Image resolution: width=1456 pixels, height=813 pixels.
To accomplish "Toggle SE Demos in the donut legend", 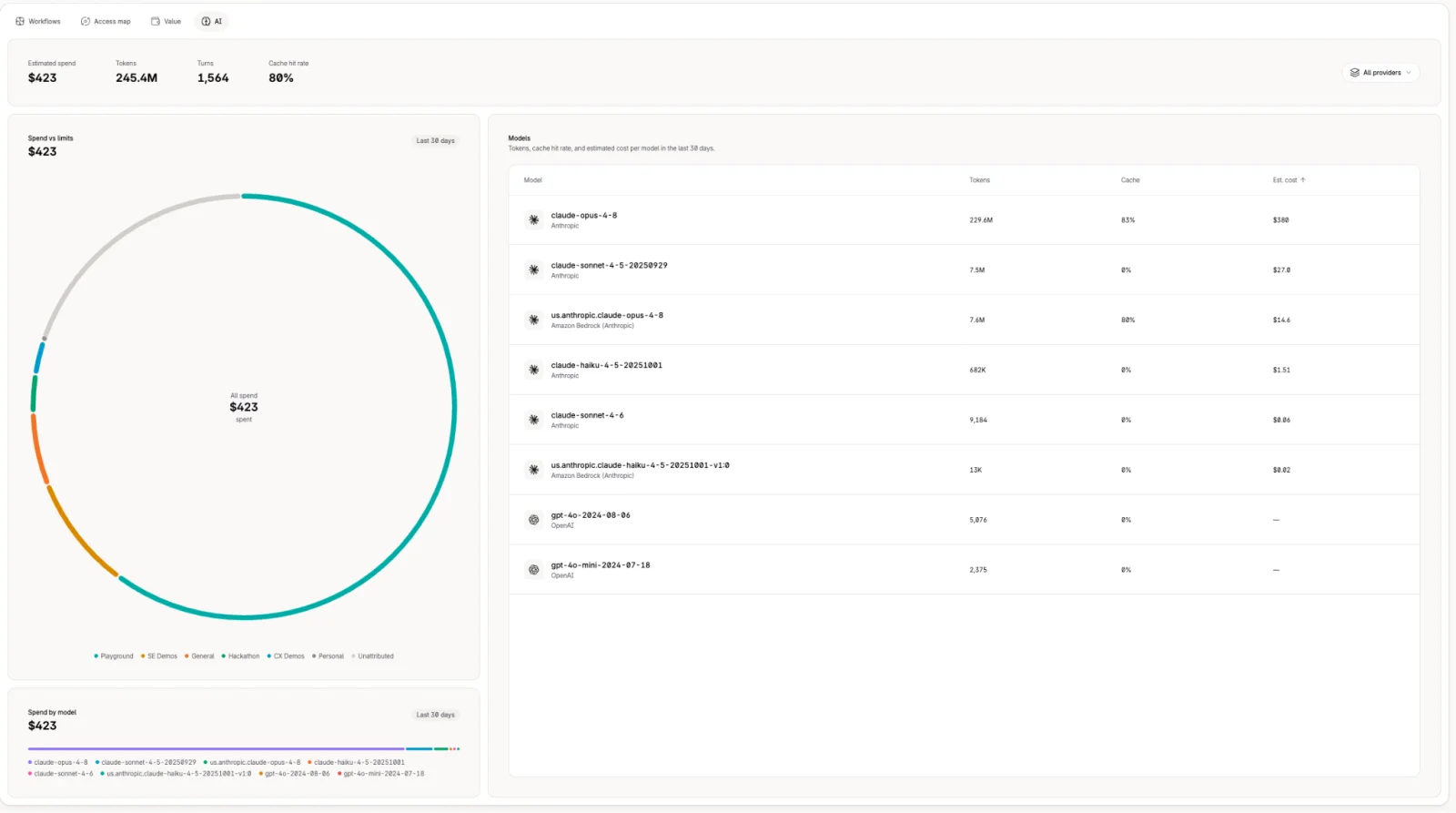I will pyautogui.click(x=159, y=656).
